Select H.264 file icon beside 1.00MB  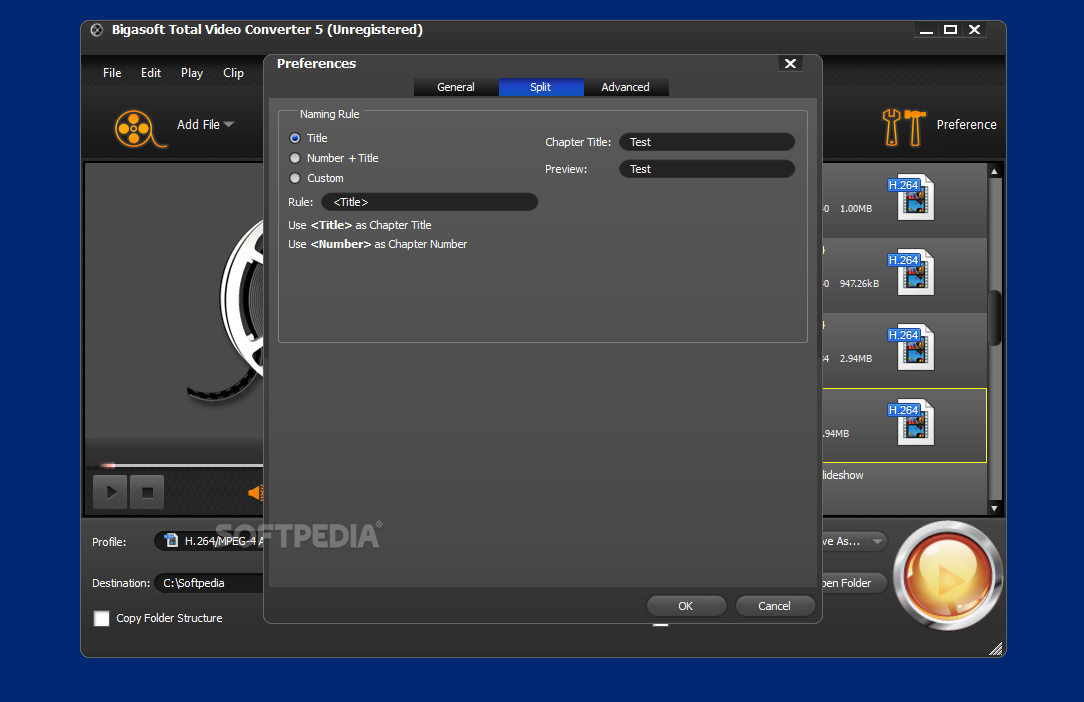(911, 197)
